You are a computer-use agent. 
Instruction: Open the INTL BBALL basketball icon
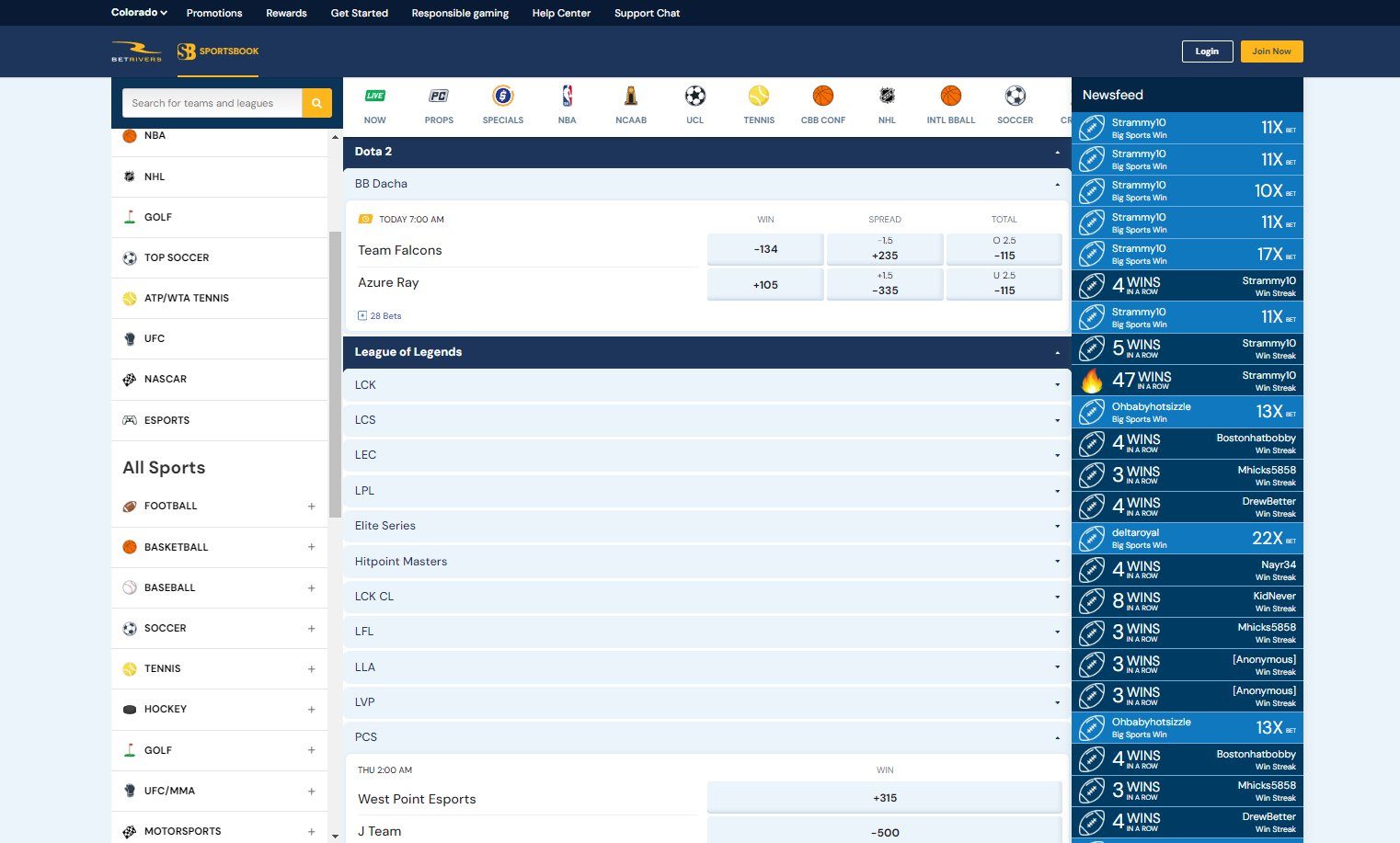pyautogui.click(x=951, y=96)
